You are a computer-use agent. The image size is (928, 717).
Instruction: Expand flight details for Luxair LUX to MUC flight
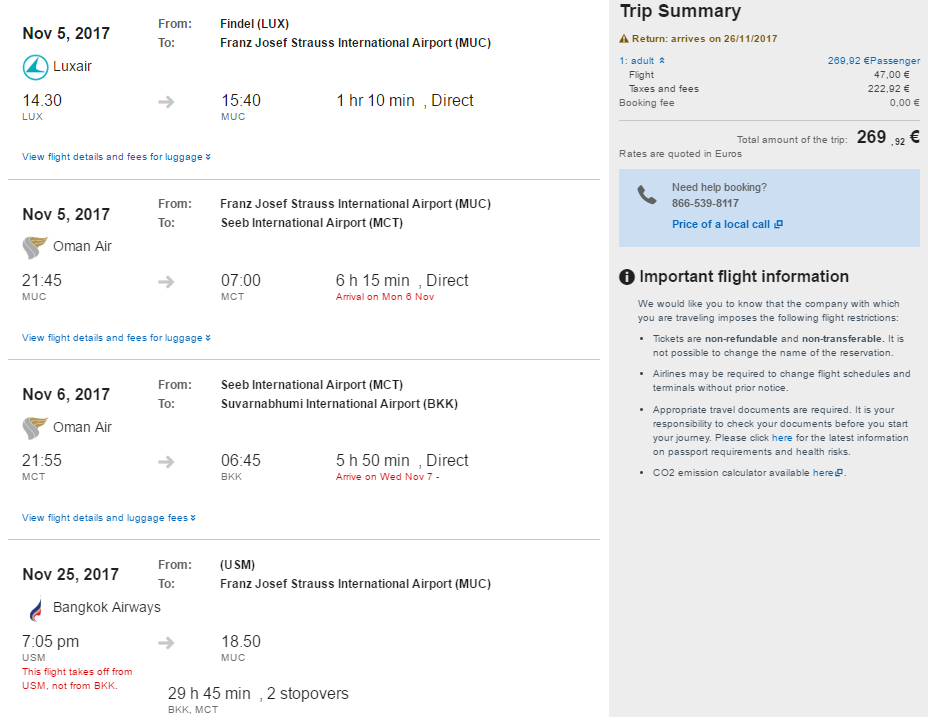tap(117, 157)
